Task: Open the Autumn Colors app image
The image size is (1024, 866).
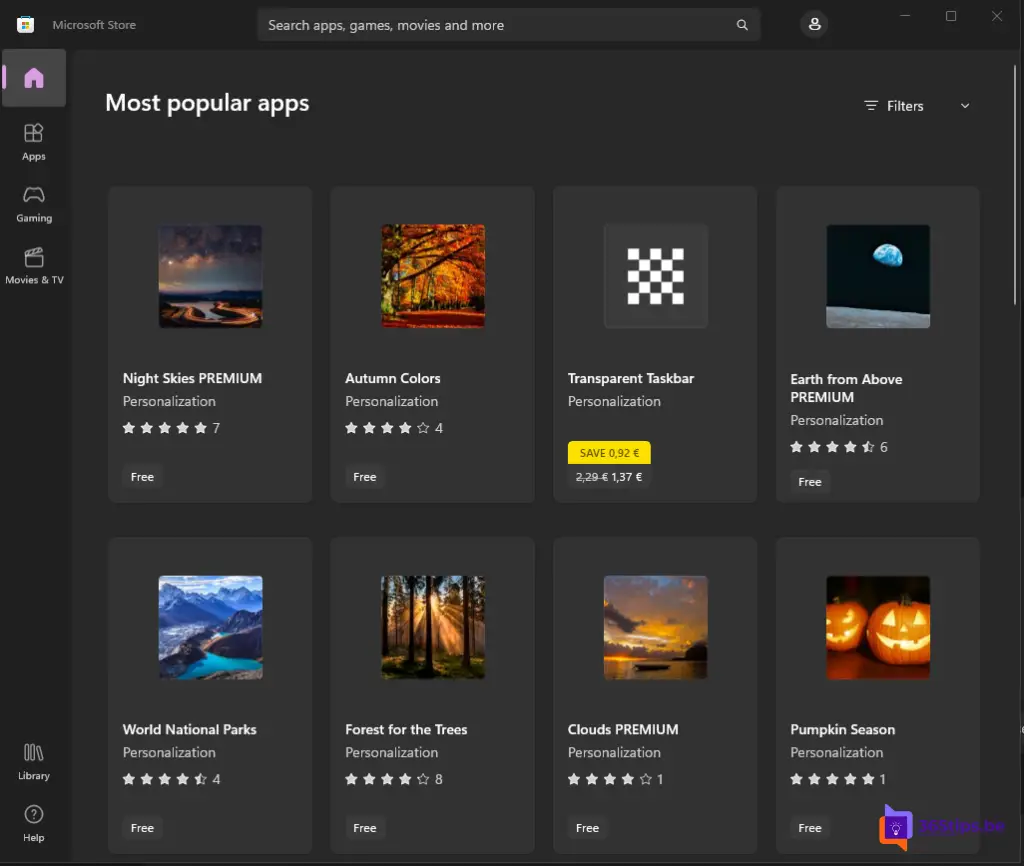Action: coord(433,276)
